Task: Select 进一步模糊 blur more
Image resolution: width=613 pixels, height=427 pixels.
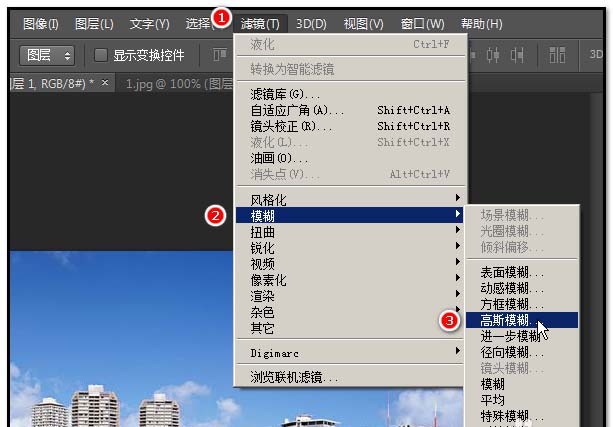Action: click(522, 336)
